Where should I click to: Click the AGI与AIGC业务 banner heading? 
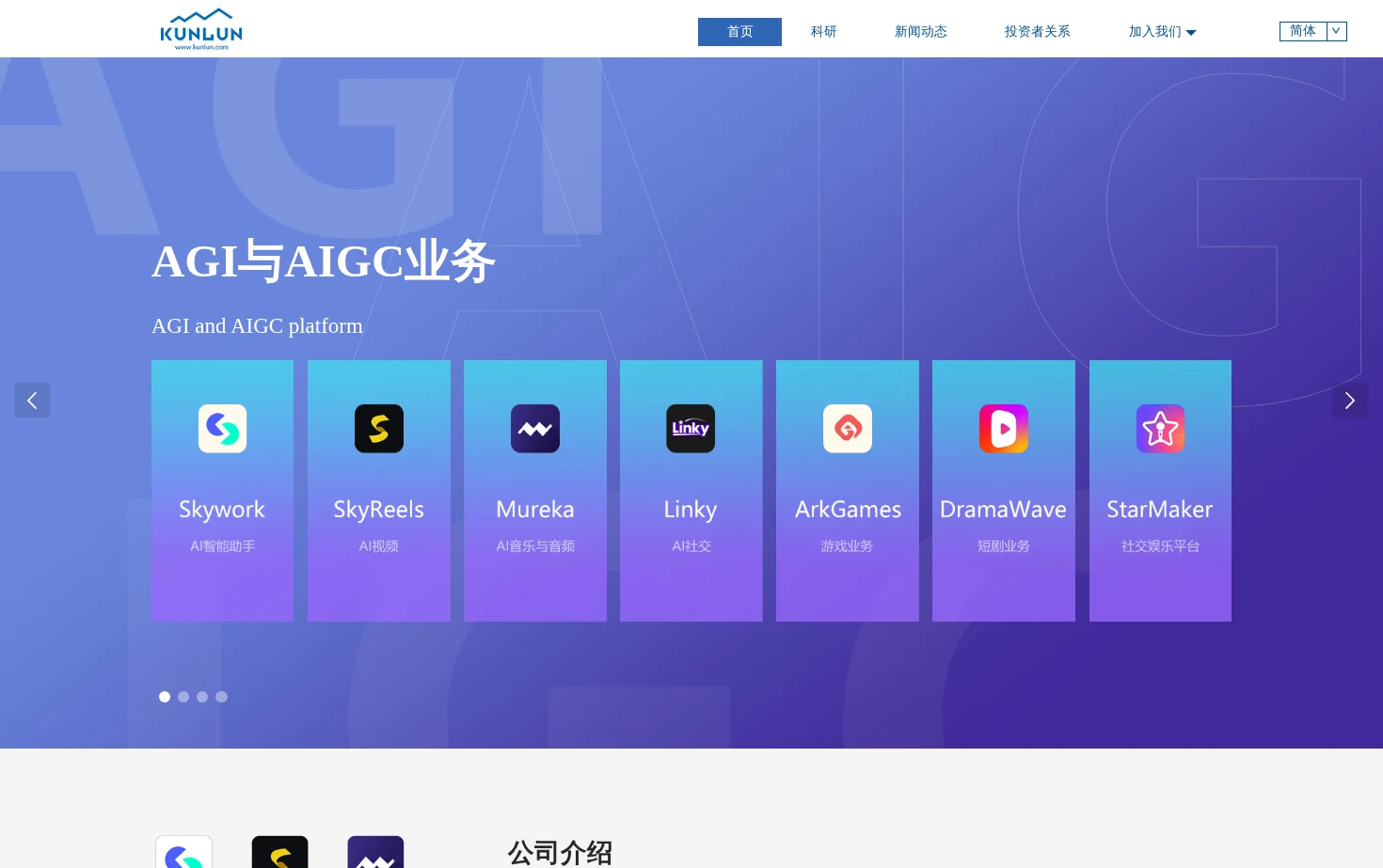324,261
